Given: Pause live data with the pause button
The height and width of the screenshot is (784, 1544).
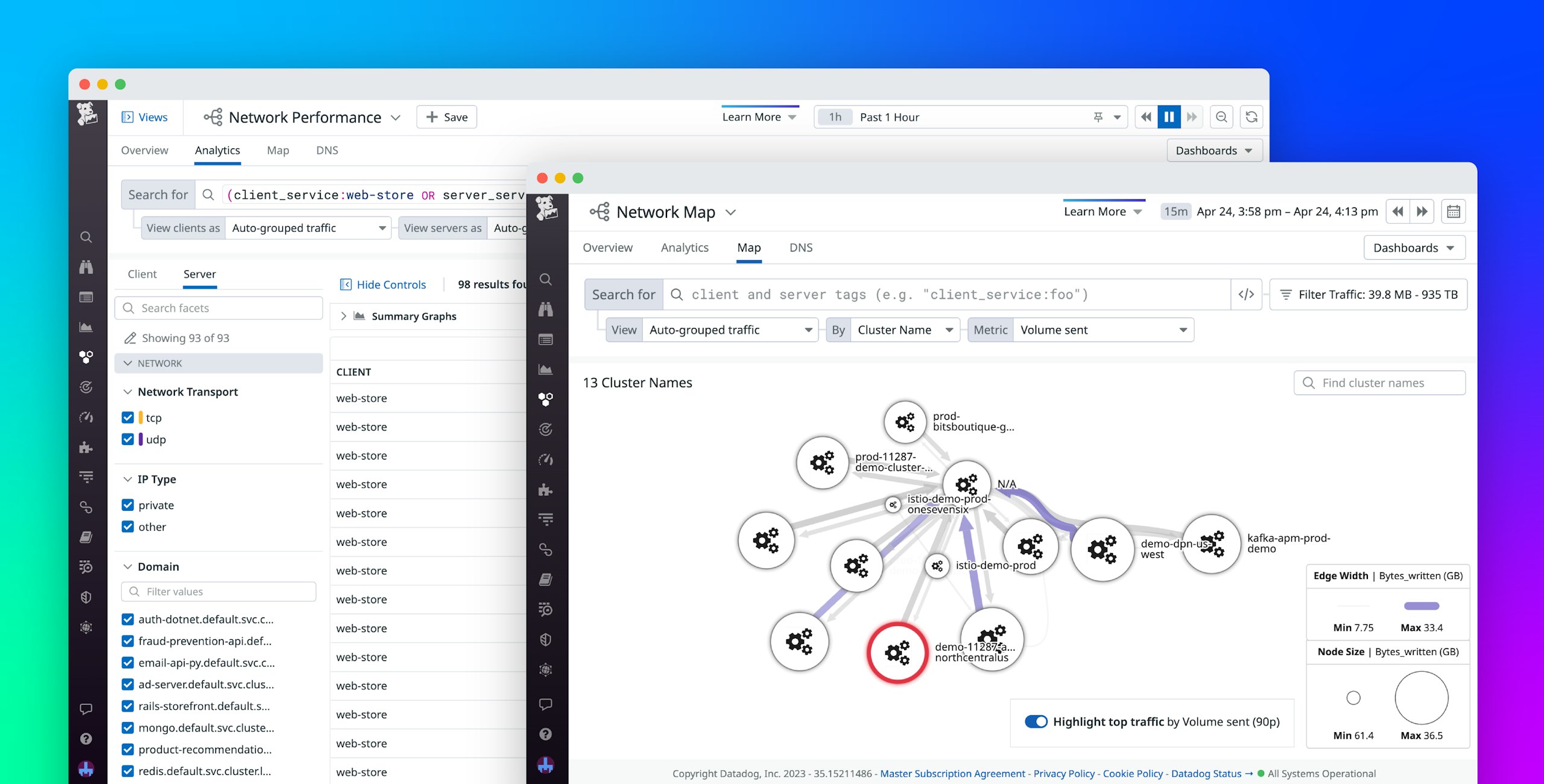Looking at the screenshot, I should [1169, 116].
